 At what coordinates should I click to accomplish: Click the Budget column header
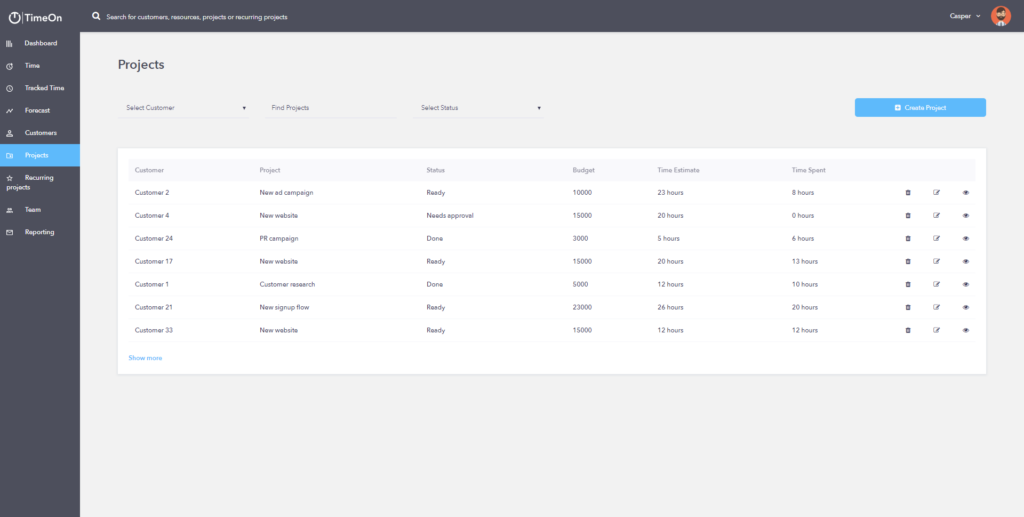click(584, 170)
